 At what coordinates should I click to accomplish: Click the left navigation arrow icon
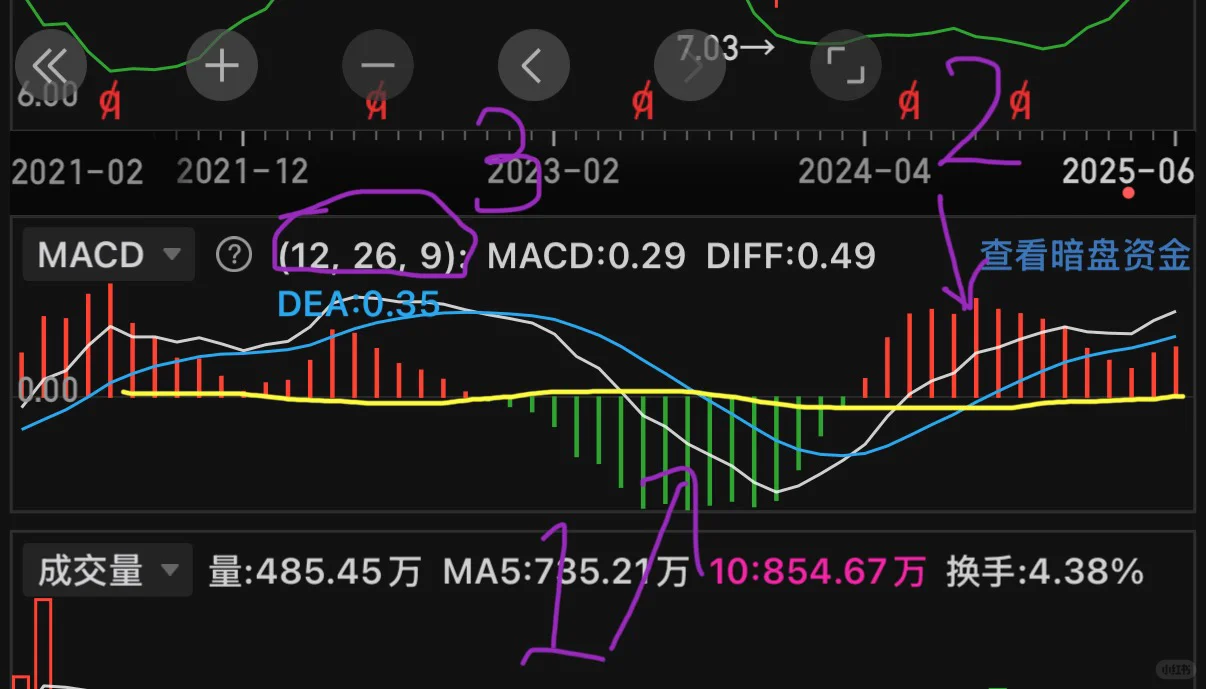pos(534,65)
